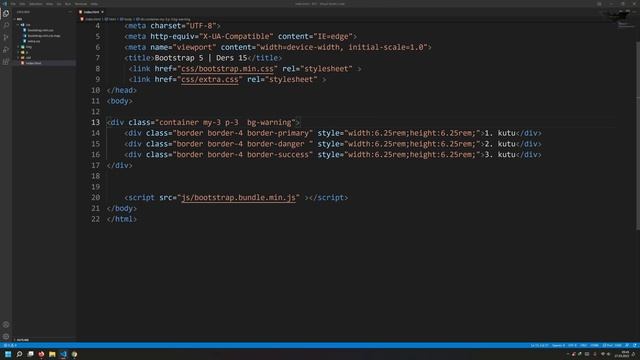Open the Edit menu

(x=22, y=4)
